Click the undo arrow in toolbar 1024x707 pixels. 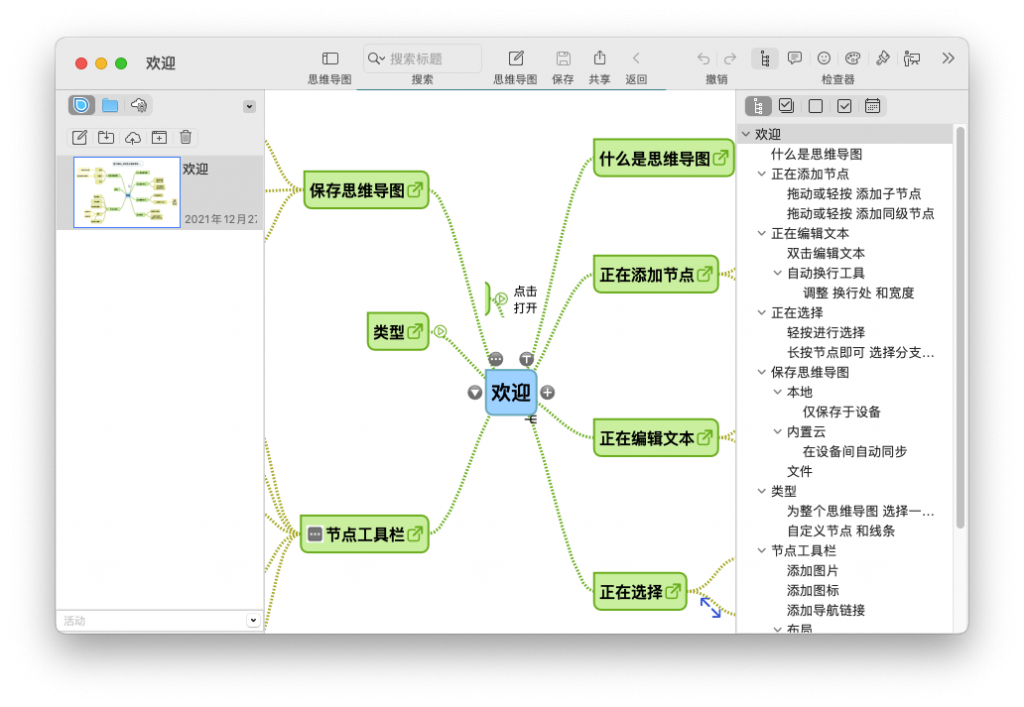tap(703, 59)
